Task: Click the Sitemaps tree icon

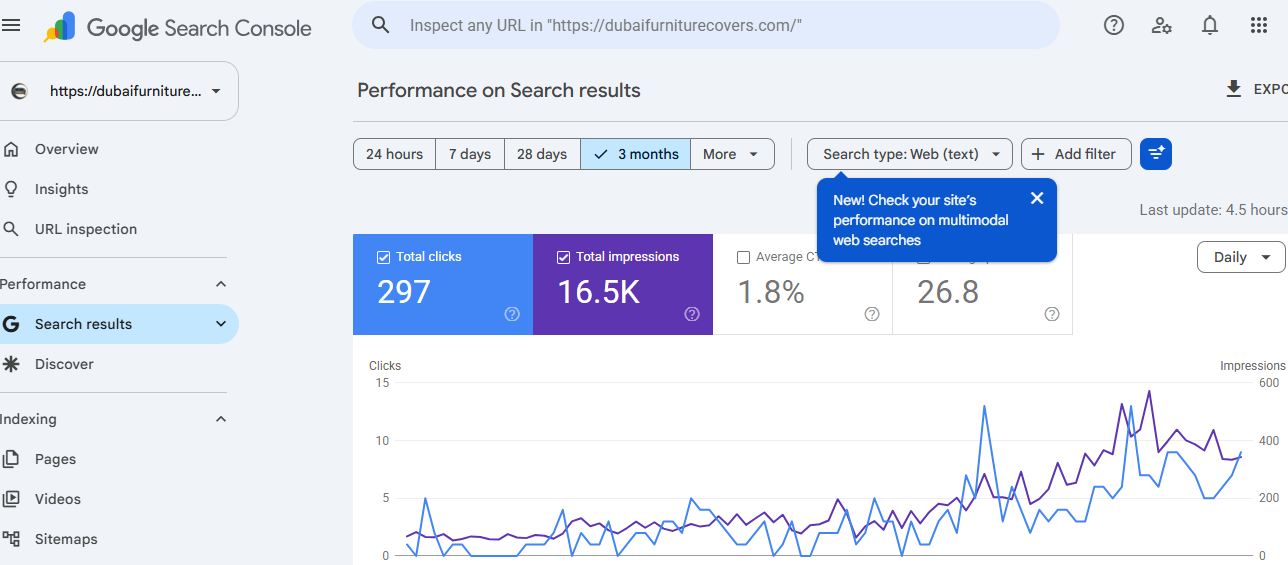Action: 11,539
